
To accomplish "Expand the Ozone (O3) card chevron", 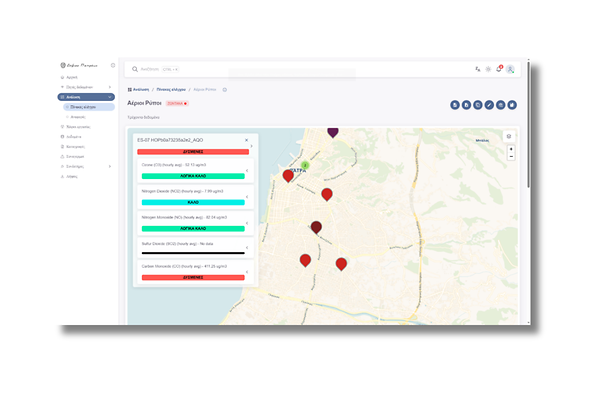I will tap(247, 170).
